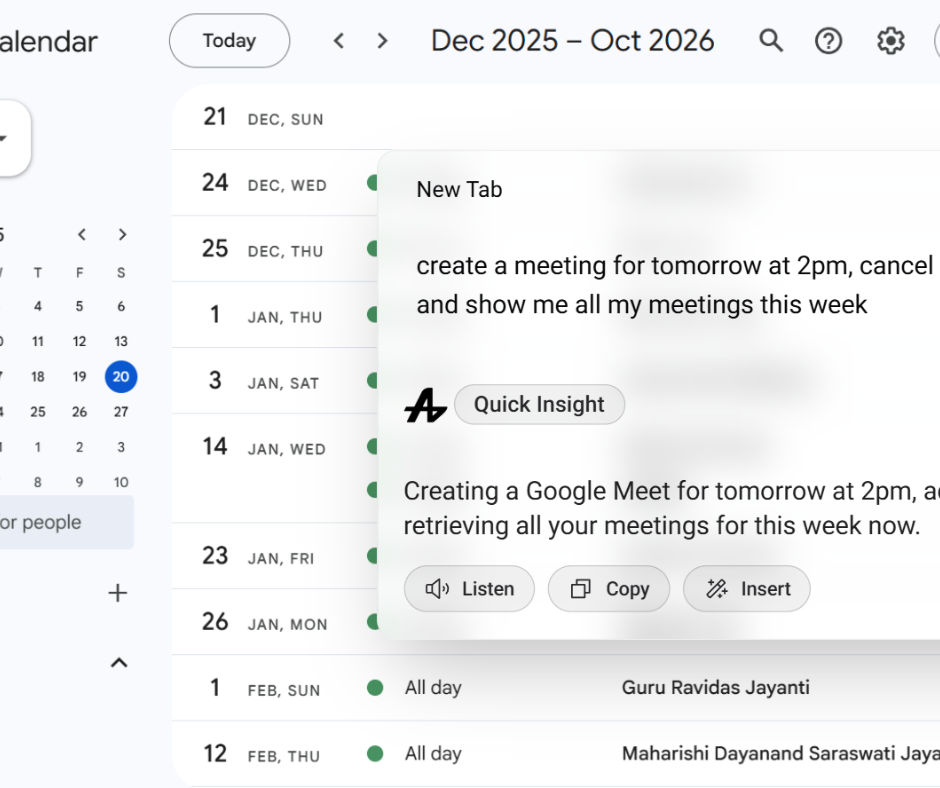940x788 pixels.
Task: Open the help question mark icon
Action: point(828,41)
